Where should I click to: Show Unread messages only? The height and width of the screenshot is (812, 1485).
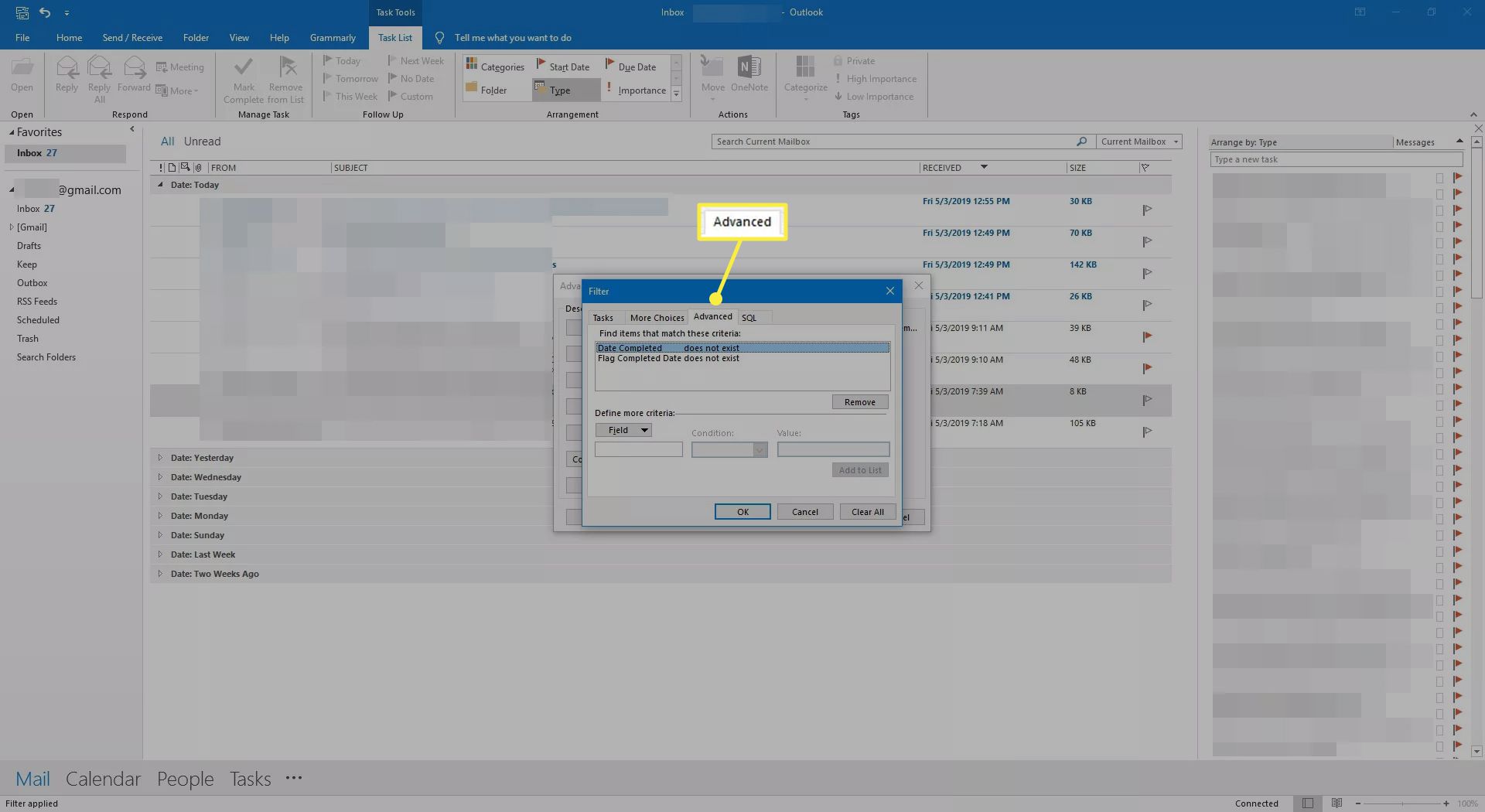(202, 142)
